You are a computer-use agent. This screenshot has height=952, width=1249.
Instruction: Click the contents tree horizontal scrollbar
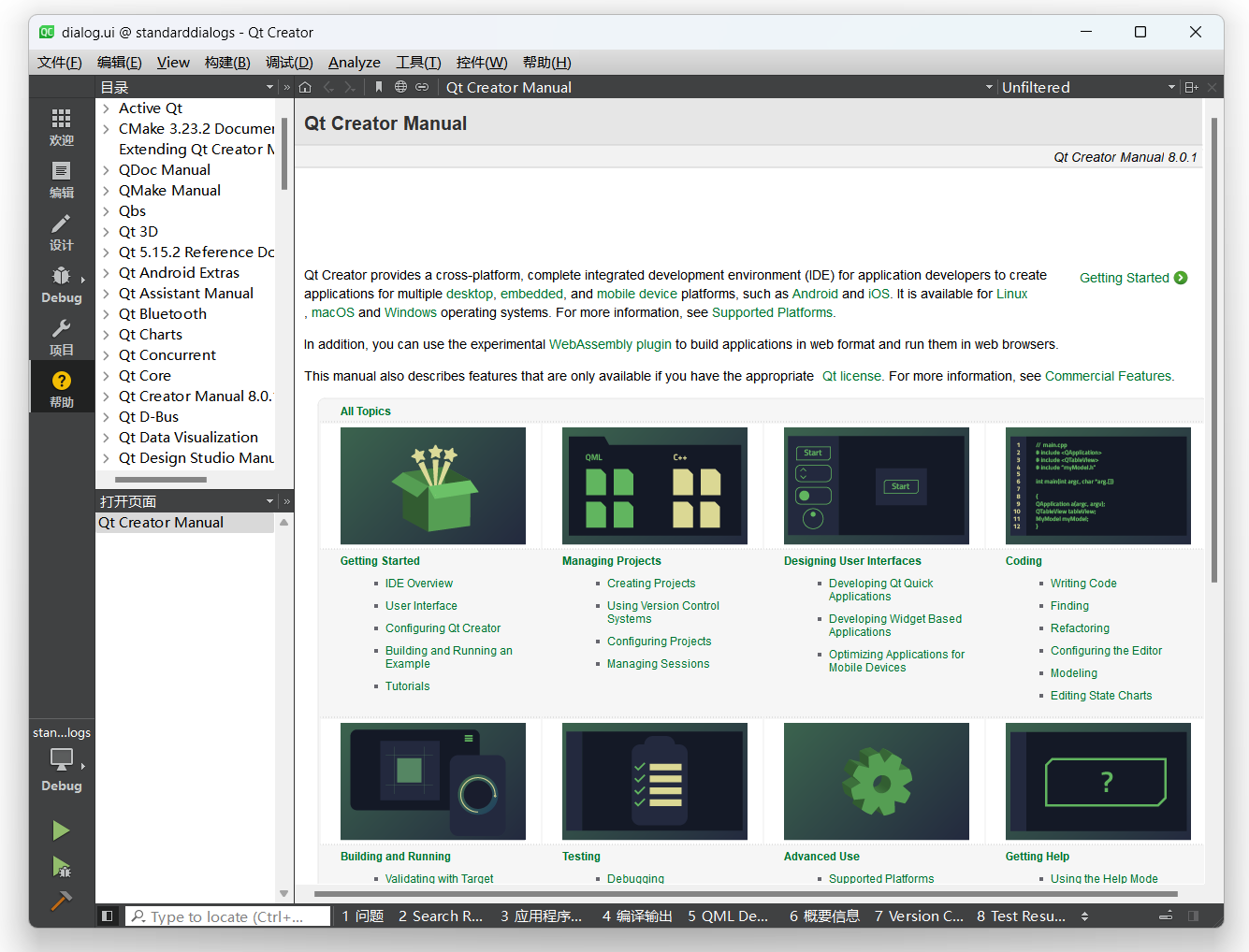(161, 480)
